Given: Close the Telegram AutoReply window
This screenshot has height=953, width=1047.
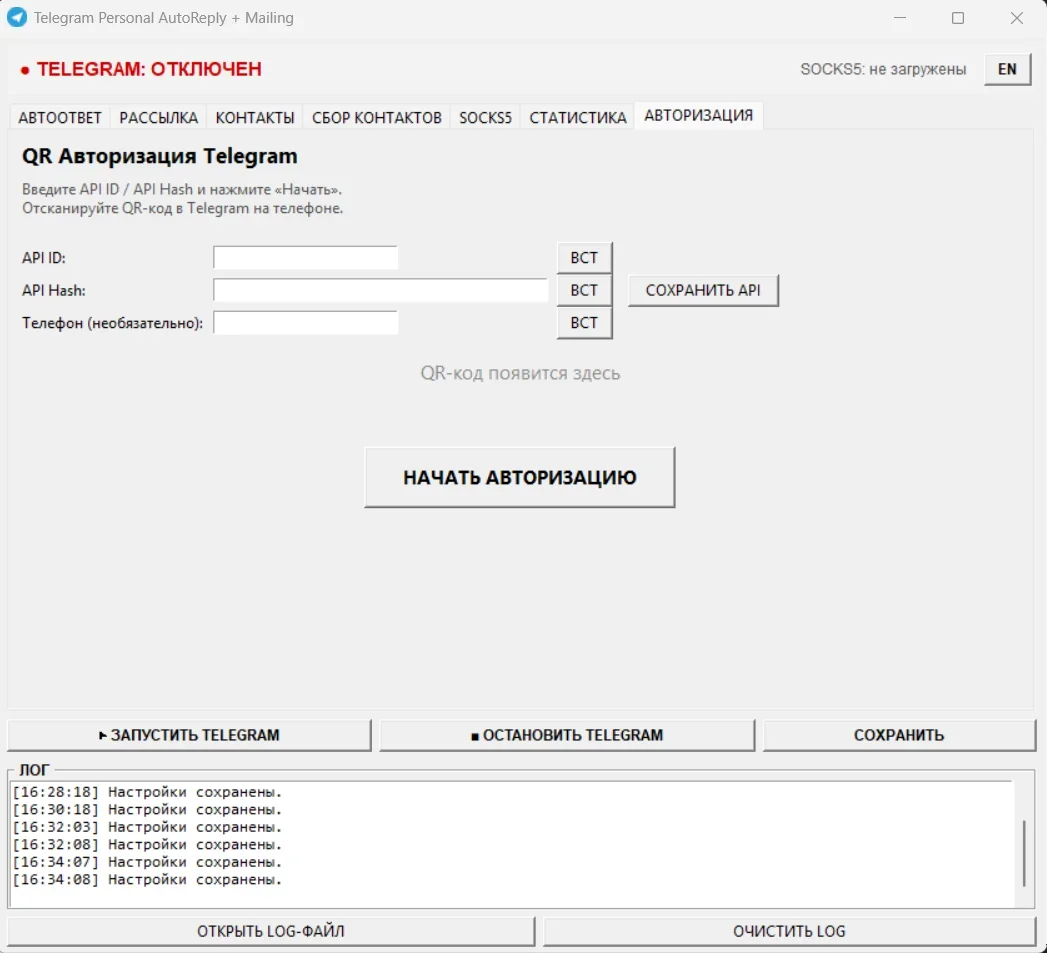Looking at the screenshot, I should [1016, 18].
